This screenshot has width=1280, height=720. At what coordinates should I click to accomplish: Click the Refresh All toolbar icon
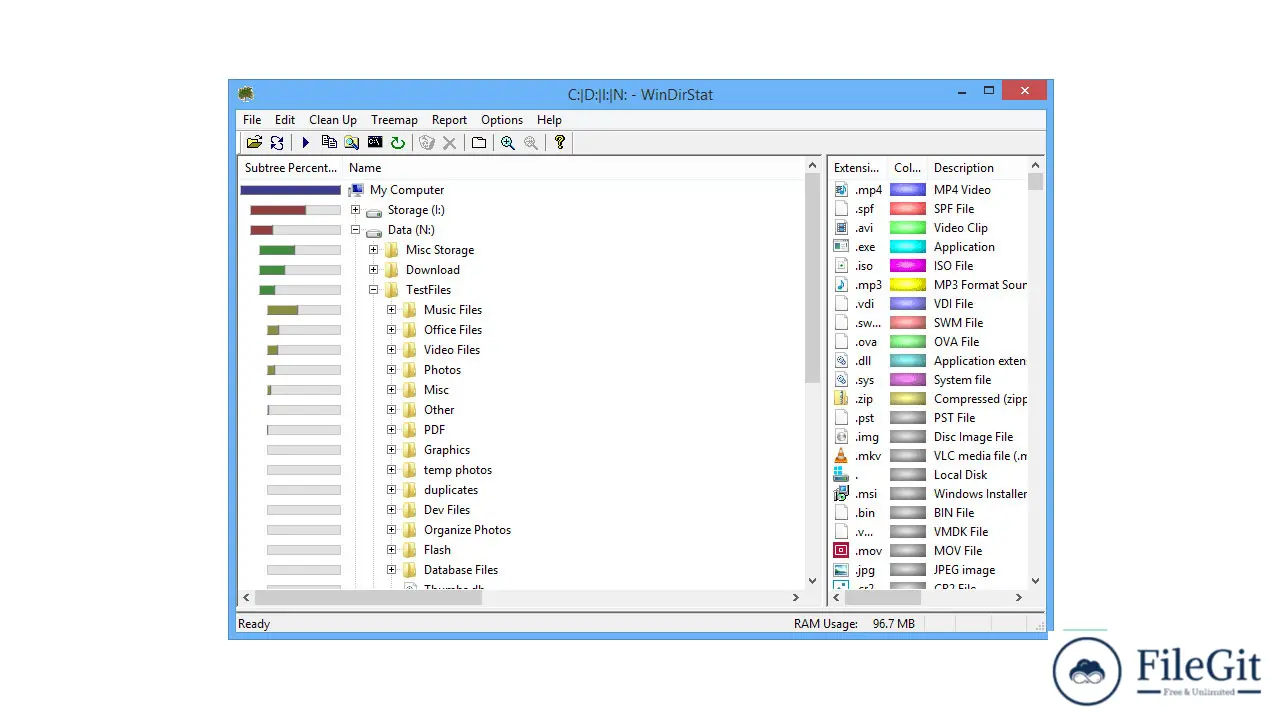coord(277,143)
